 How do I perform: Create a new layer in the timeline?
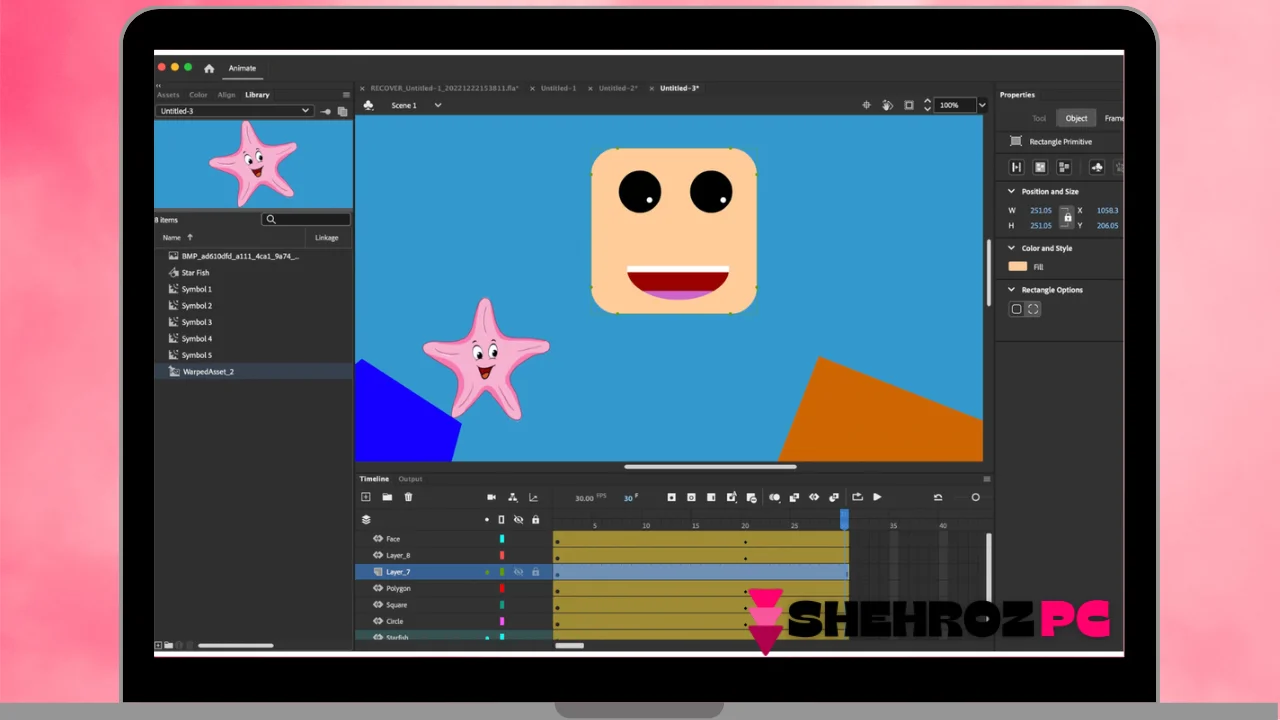tap(366, 497)
